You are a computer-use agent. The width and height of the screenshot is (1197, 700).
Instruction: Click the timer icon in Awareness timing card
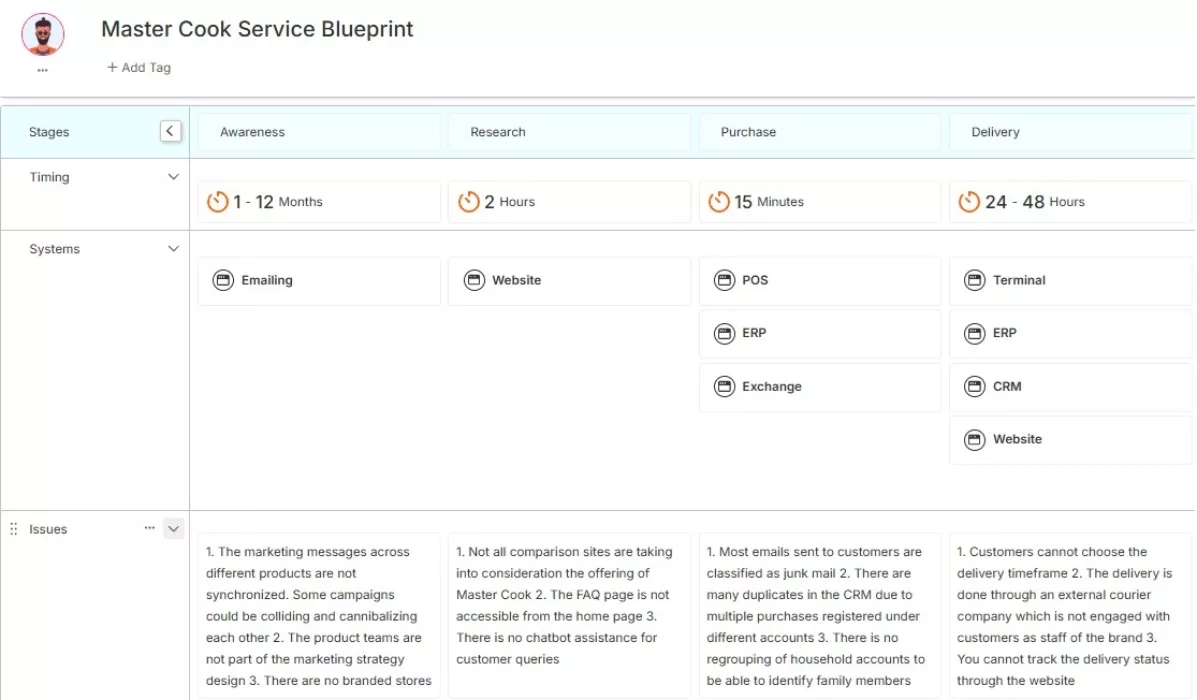[x=218, y=201]
